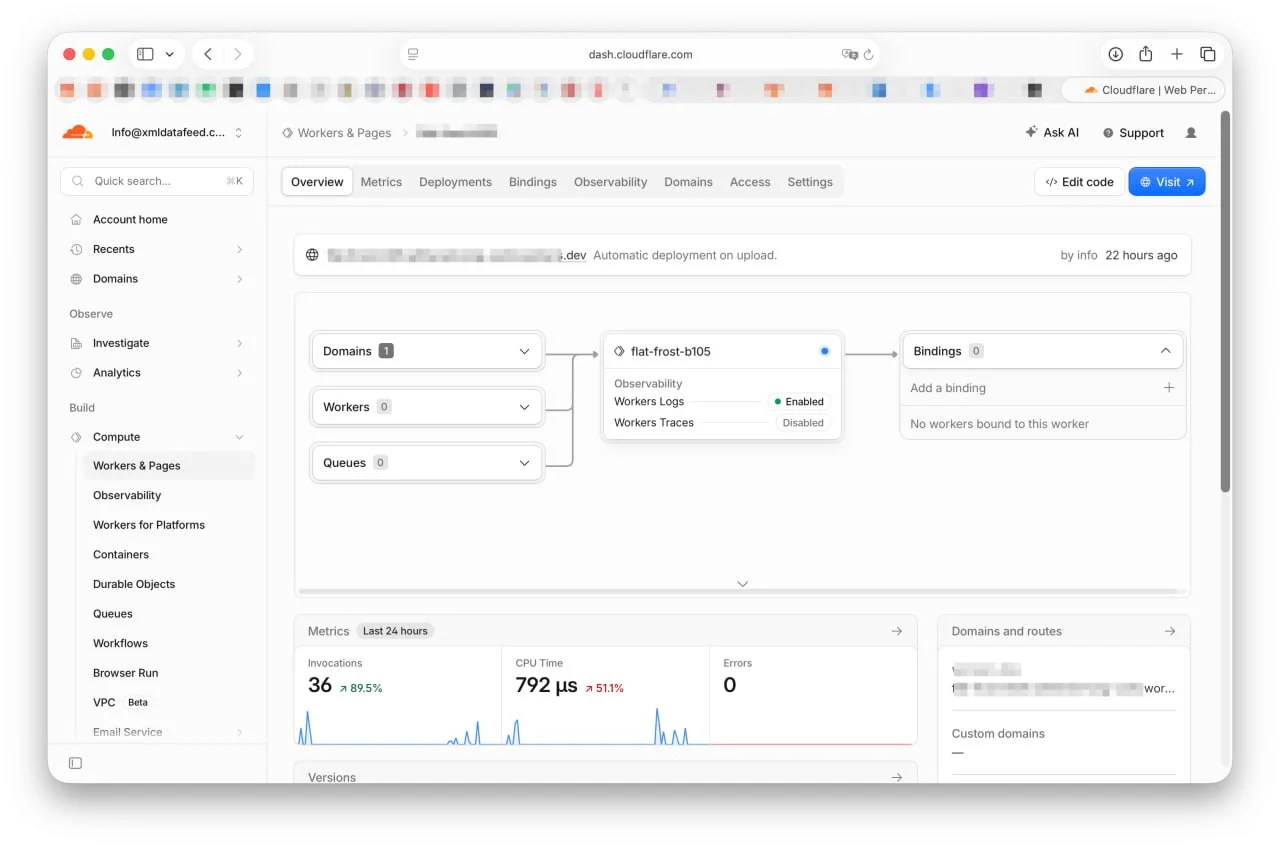Expand the Queues dropdown node
Viewport: 1280px width, 846px height.
427,463
